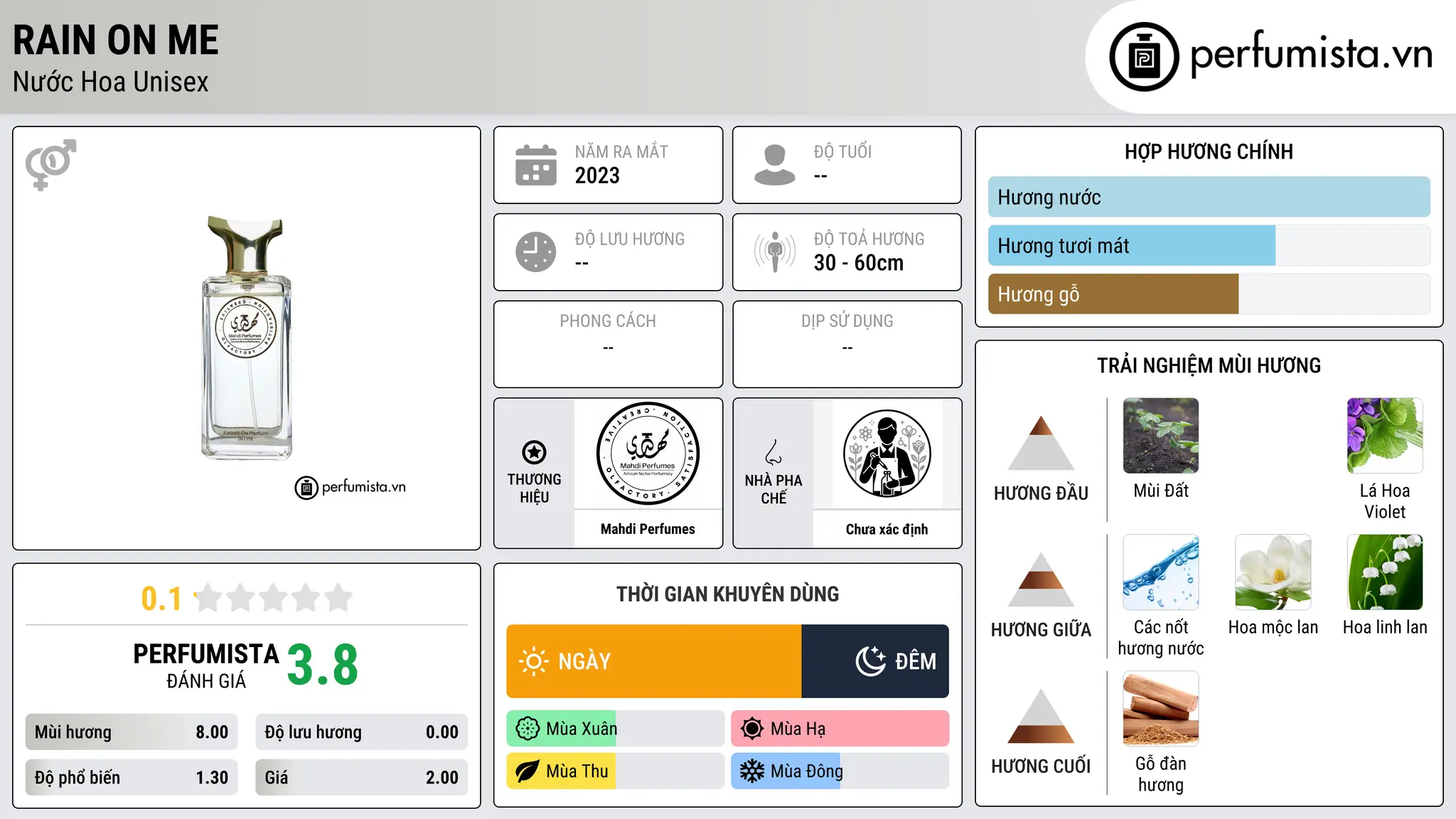Click the 2023 release year value

click(x=597, y=176)
